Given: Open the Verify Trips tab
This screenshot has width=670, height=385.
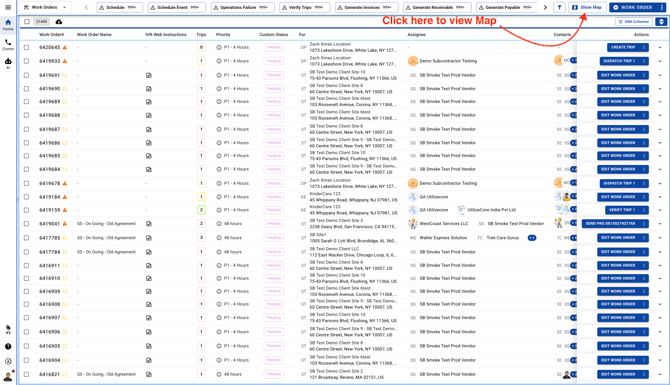Looking at the screenshot, I should pyautogui.click(x=305, y=7).
